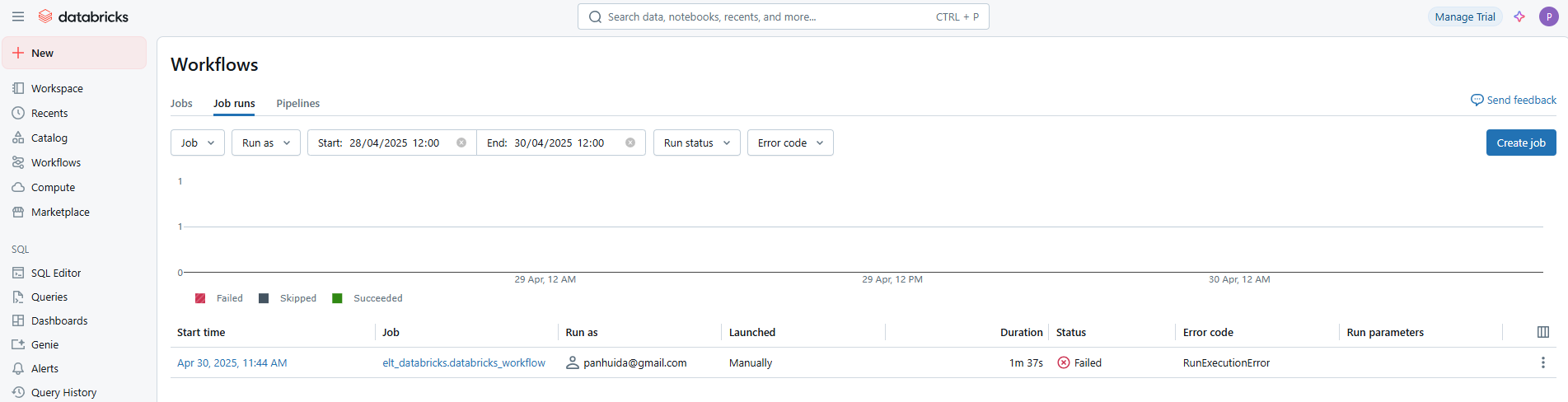Viewport: 1568px width, 402px height.
Task: Open Query History in the sidebar
Action: pyautogui.click(x=63, y=392)
